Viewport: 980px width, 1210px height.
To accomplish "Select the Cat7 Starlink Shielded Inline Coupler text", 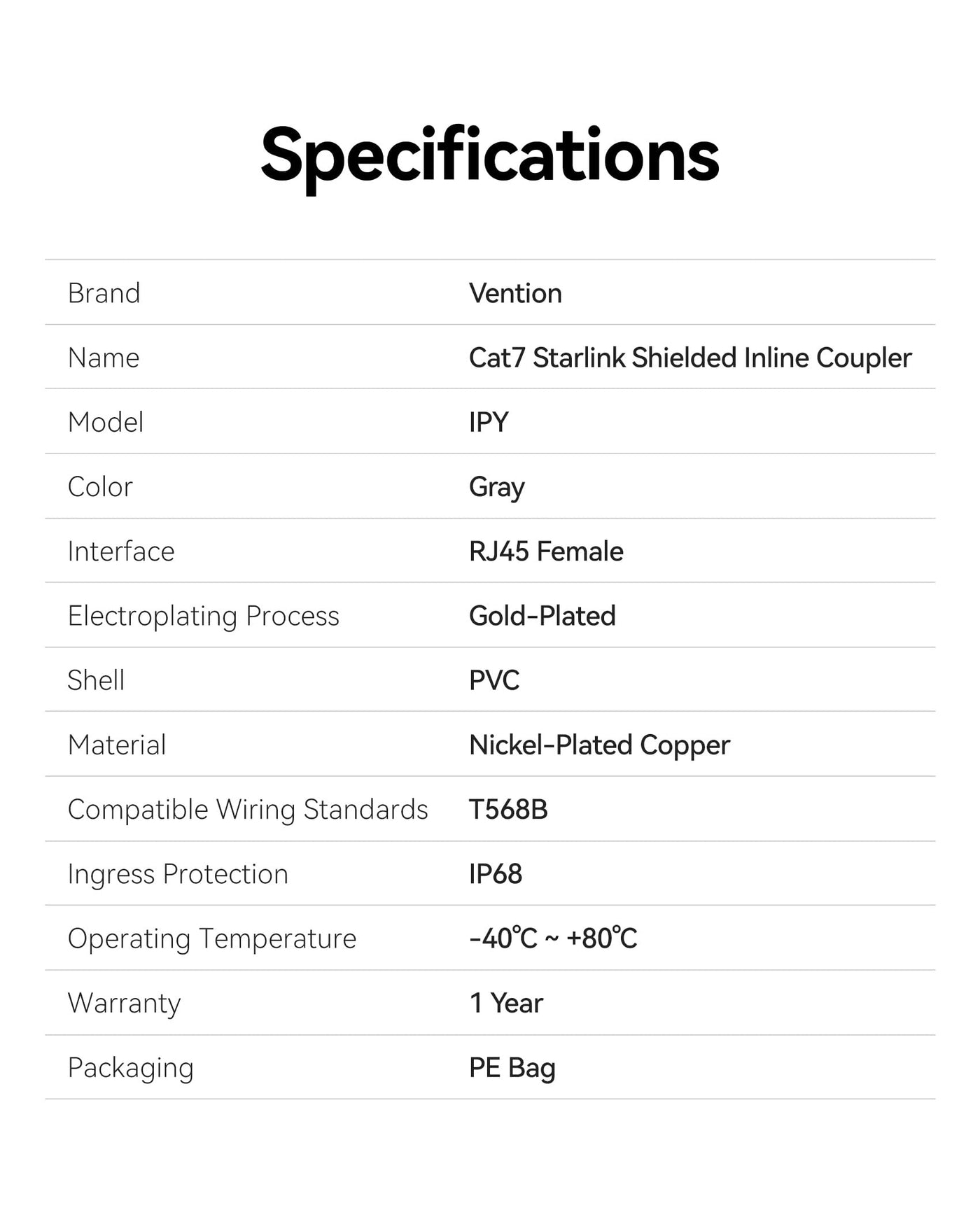I will coord(690,358).
